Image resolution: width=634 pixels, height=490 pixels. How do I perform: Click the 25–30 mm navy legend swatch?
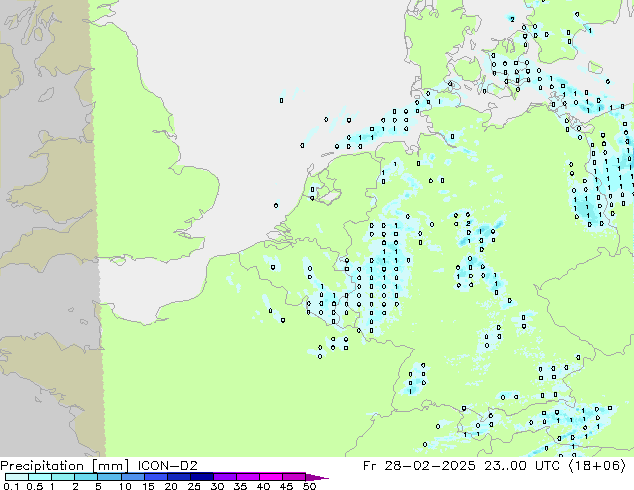click(201, 477)
